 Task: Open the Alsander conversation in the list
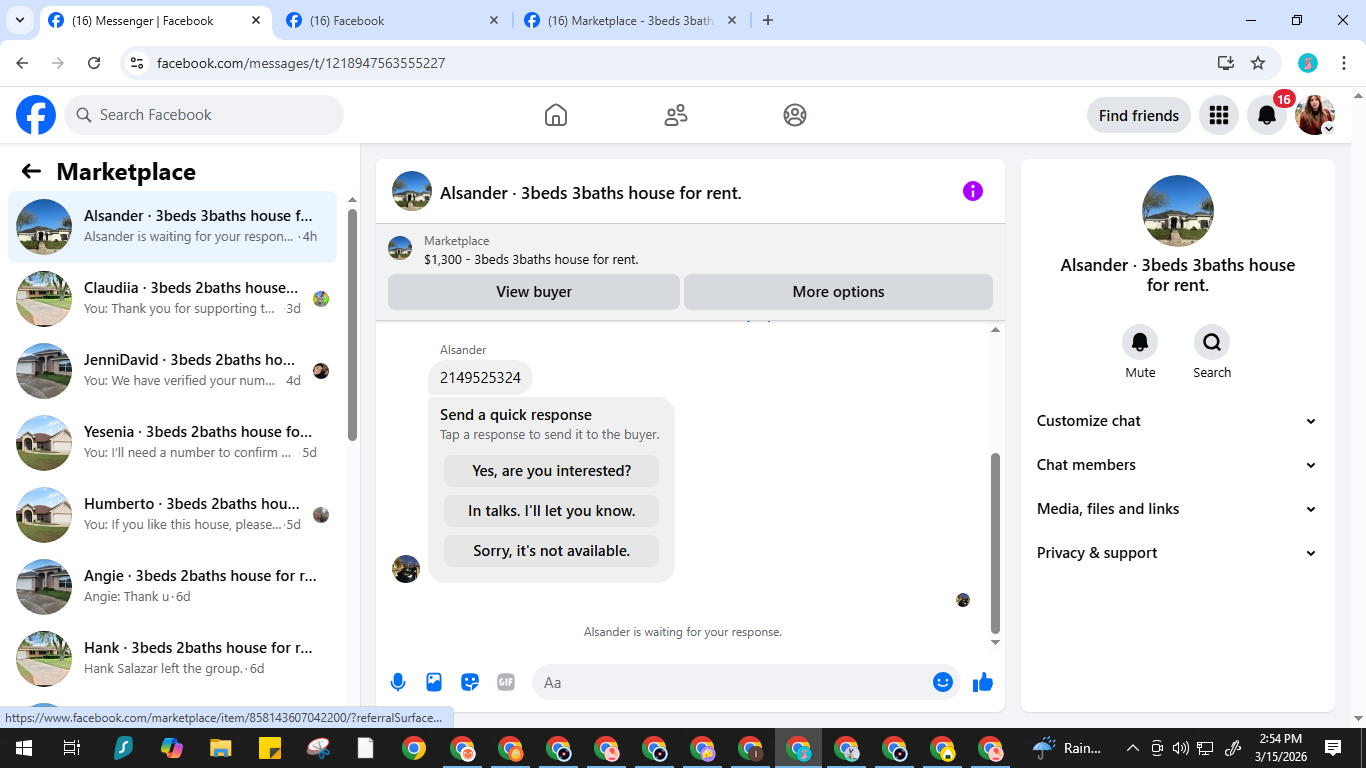pyautogui.click(x=172, y=227)
